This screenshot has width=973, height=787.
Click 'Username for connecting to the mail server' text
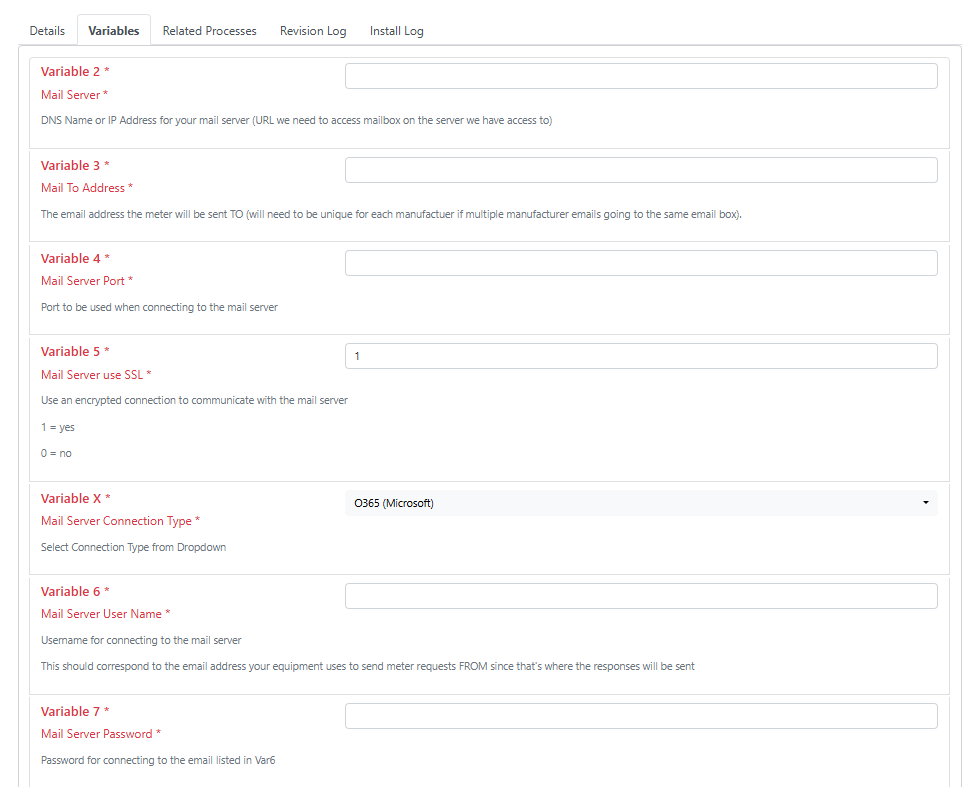141,640
